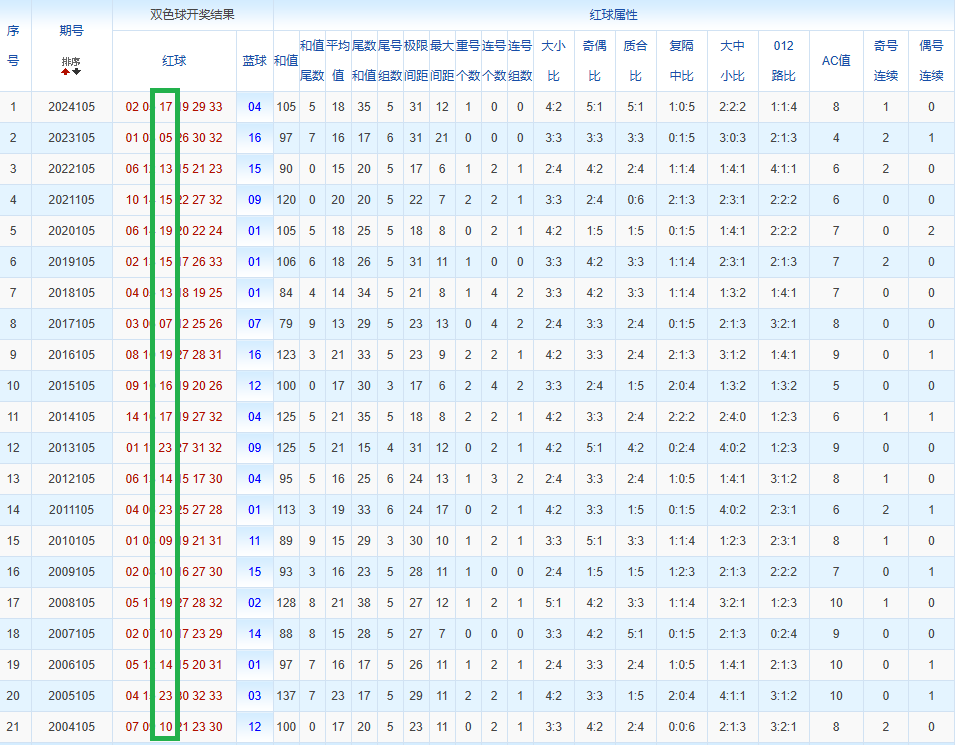
Task: Click blue ball 02 in row 2008105
Action: 255,602
